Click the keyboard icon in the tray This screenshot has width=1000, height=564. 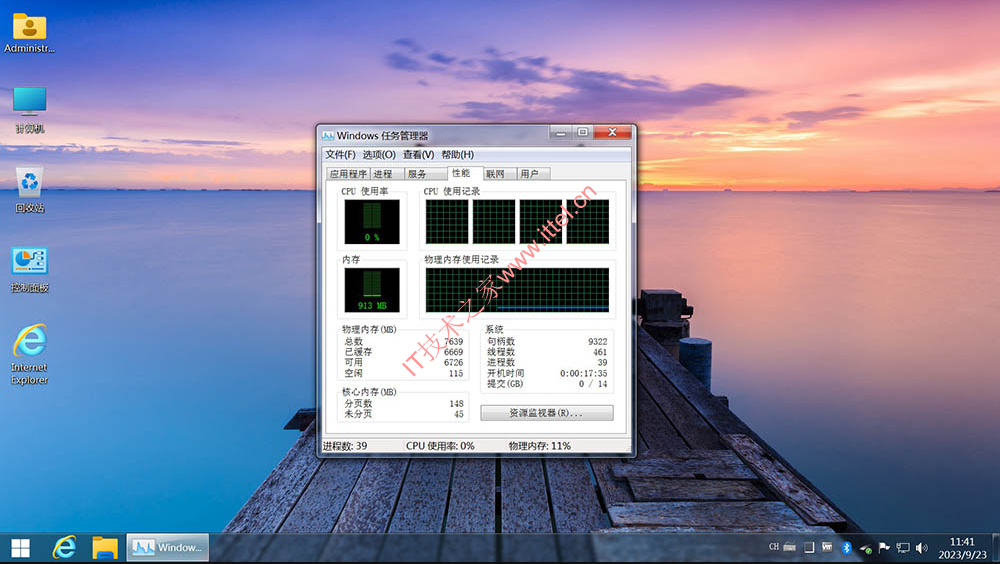790,547
